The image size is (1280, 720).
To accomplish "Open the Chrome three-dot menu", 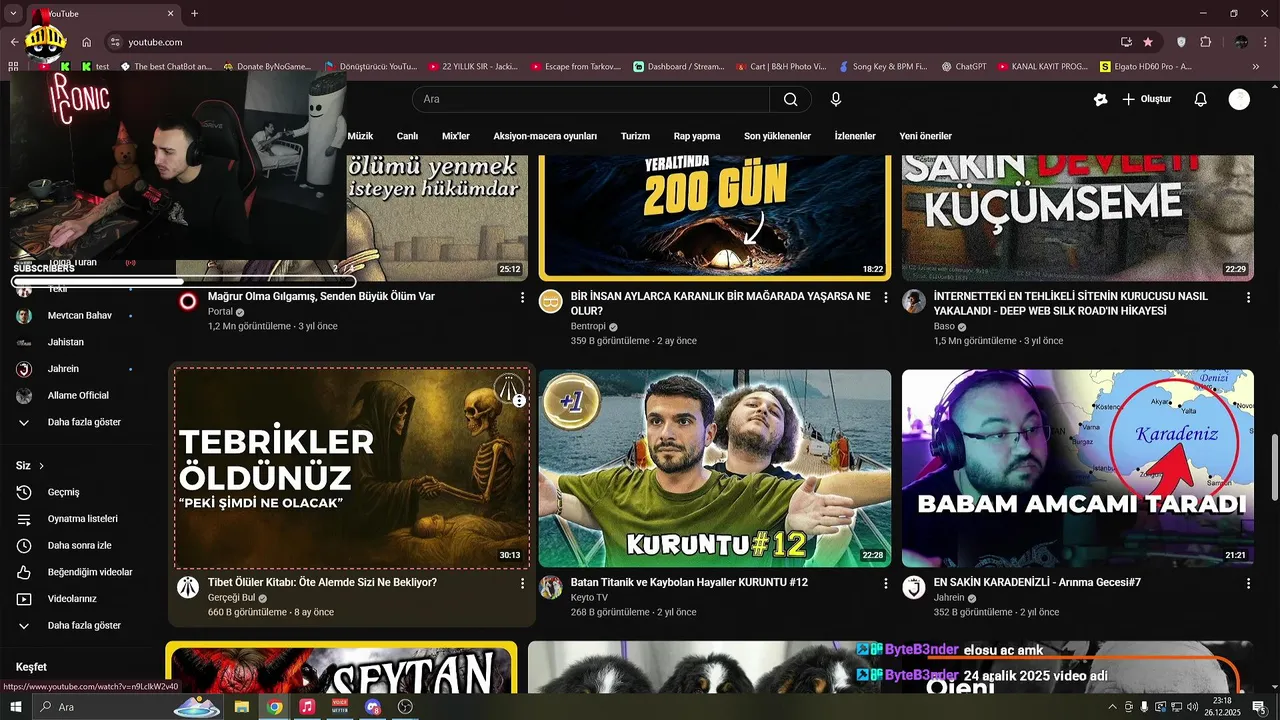I will click(1266, 42).
